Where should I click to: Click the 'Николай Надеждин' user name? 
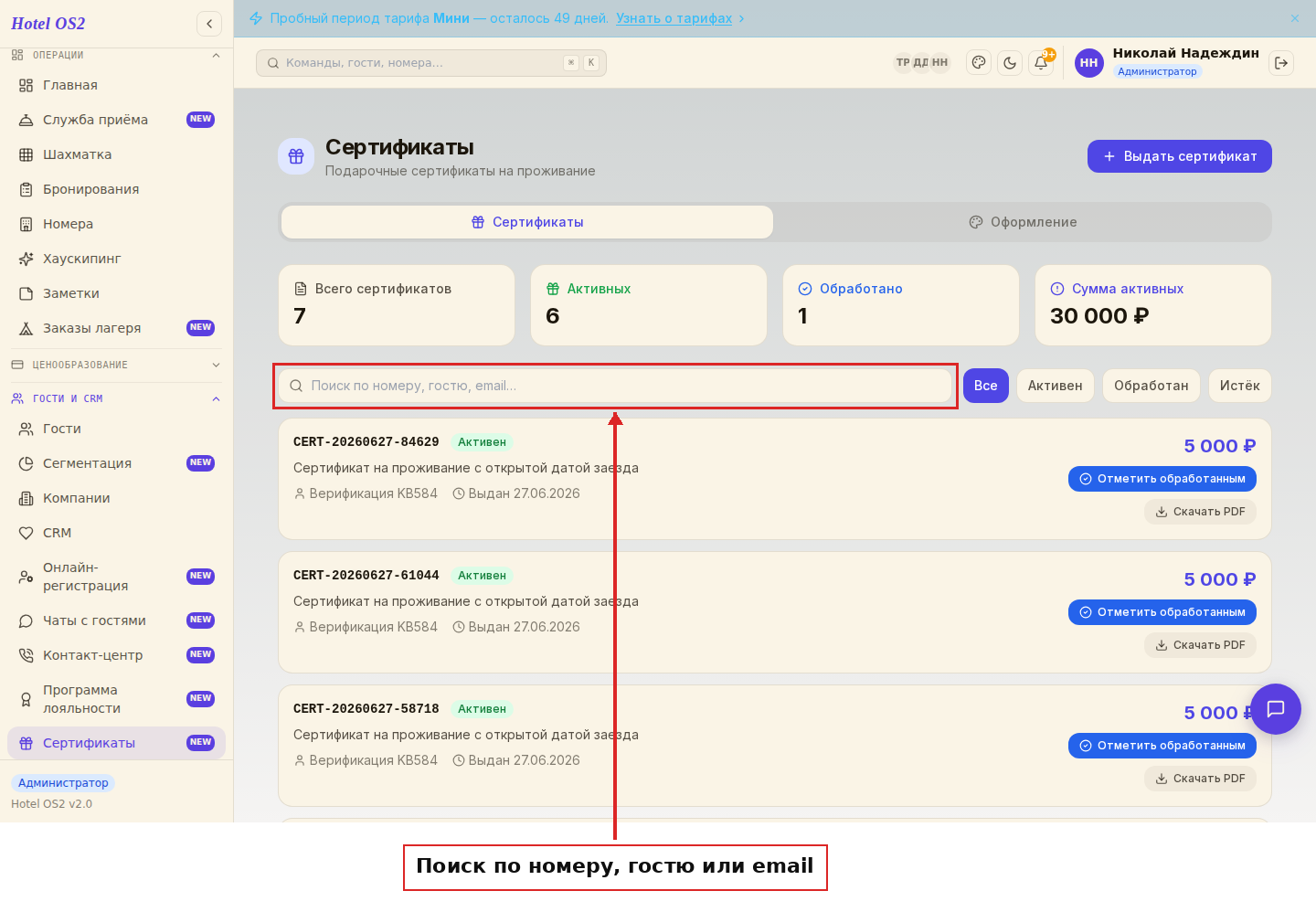pos(1185,53)
